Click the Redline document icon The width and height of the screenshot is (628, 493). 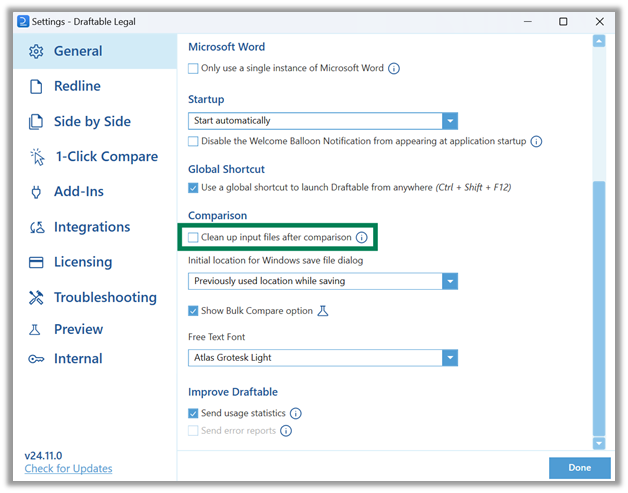coord(36,86)
